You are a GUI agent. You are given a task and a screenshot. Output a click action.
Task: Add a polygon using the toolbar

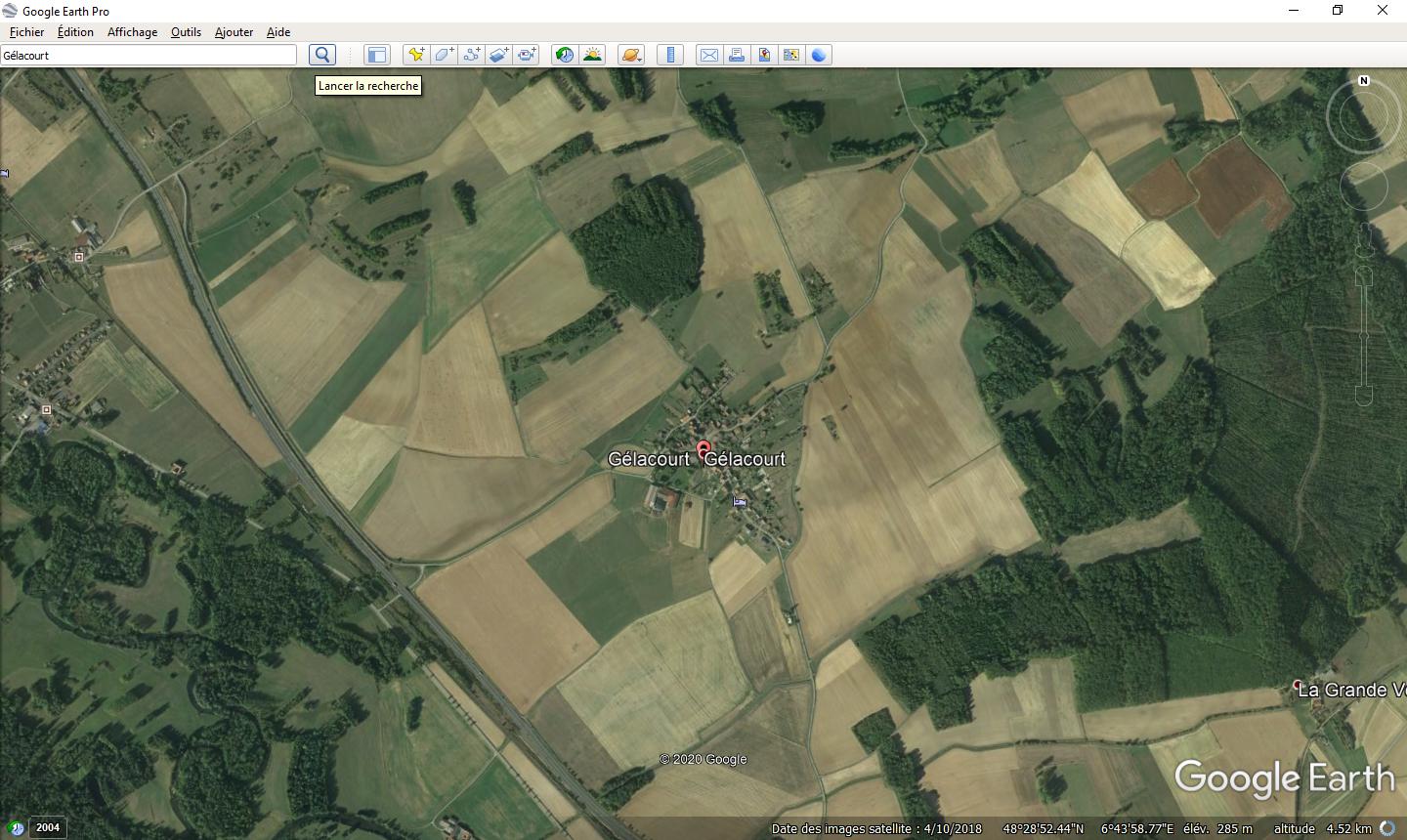[444, 55]
